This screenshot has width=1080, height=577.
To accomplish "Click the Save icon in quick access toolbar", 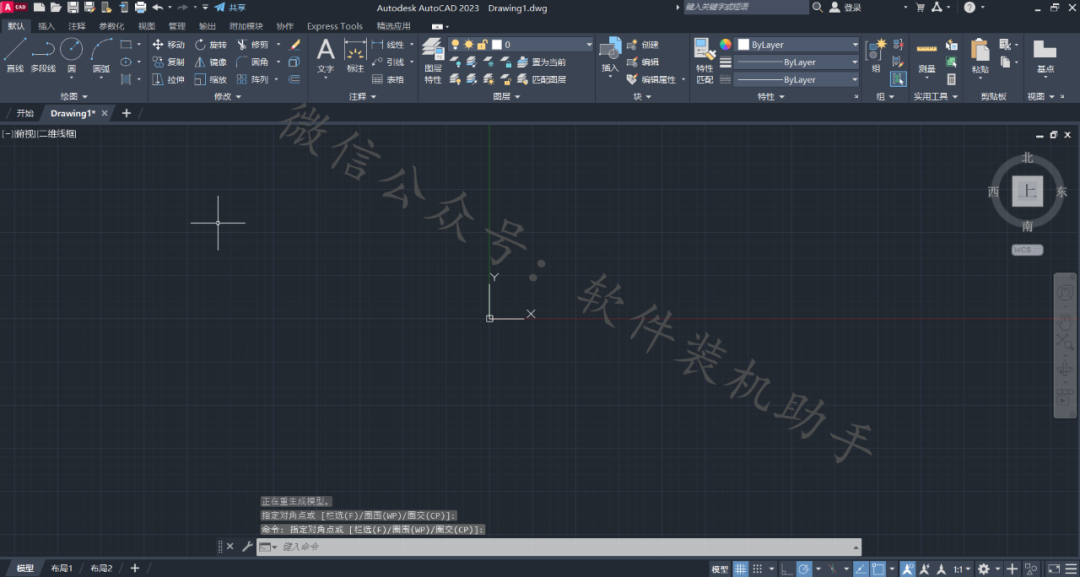I will [72, 7].
